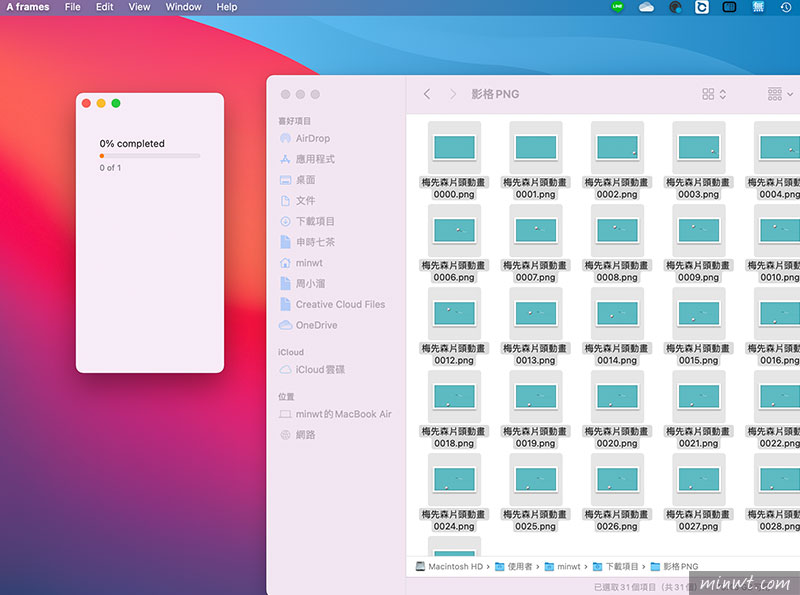The image size is (800, 595).
Task: Select thumbnail of 0008.png
Action: (x=617, y=231)
